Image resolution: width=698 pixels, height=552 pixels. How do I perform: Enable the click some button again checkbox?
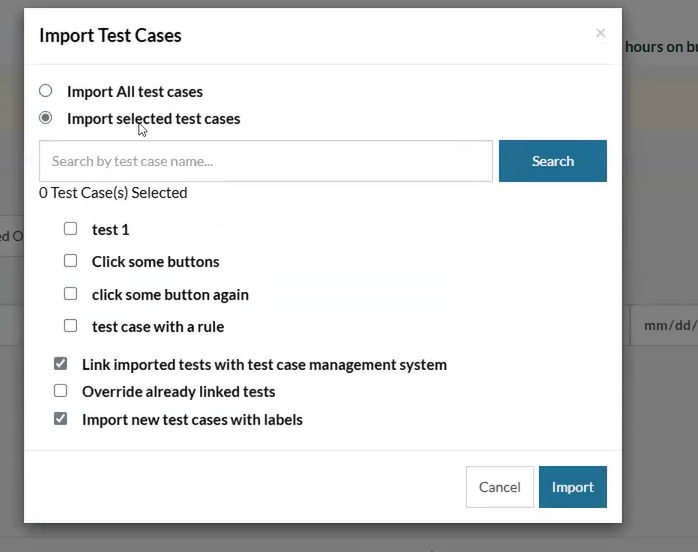coord(70,294)
